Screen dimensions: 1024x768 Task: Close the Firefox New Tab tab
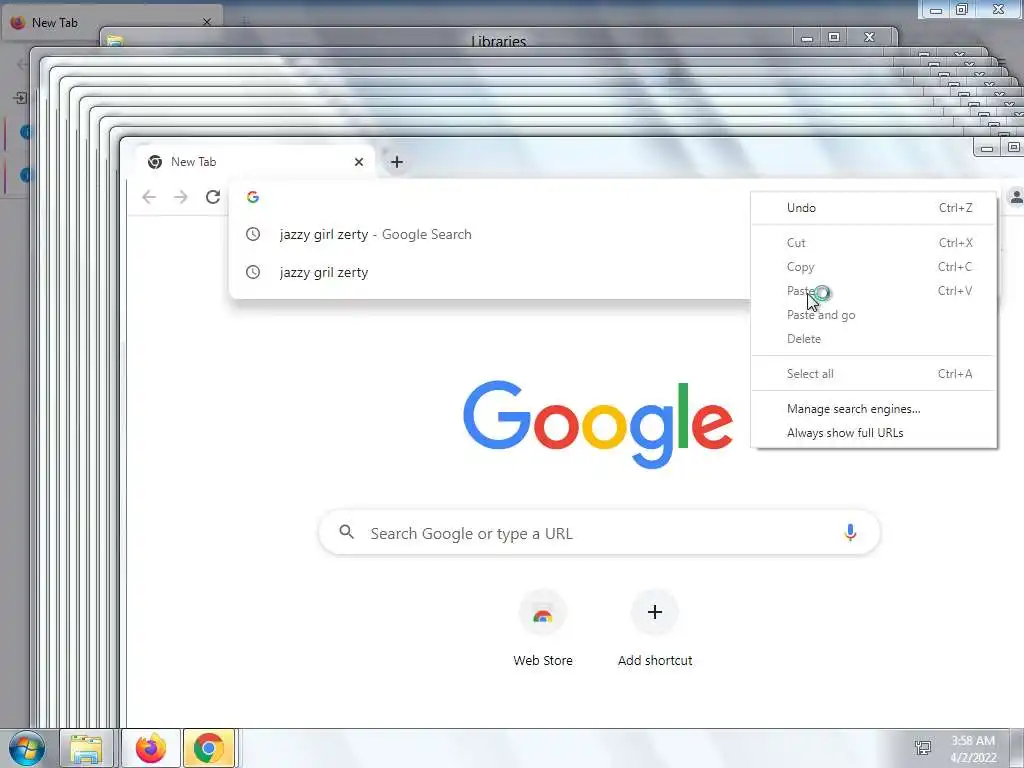tap(206, 22)
